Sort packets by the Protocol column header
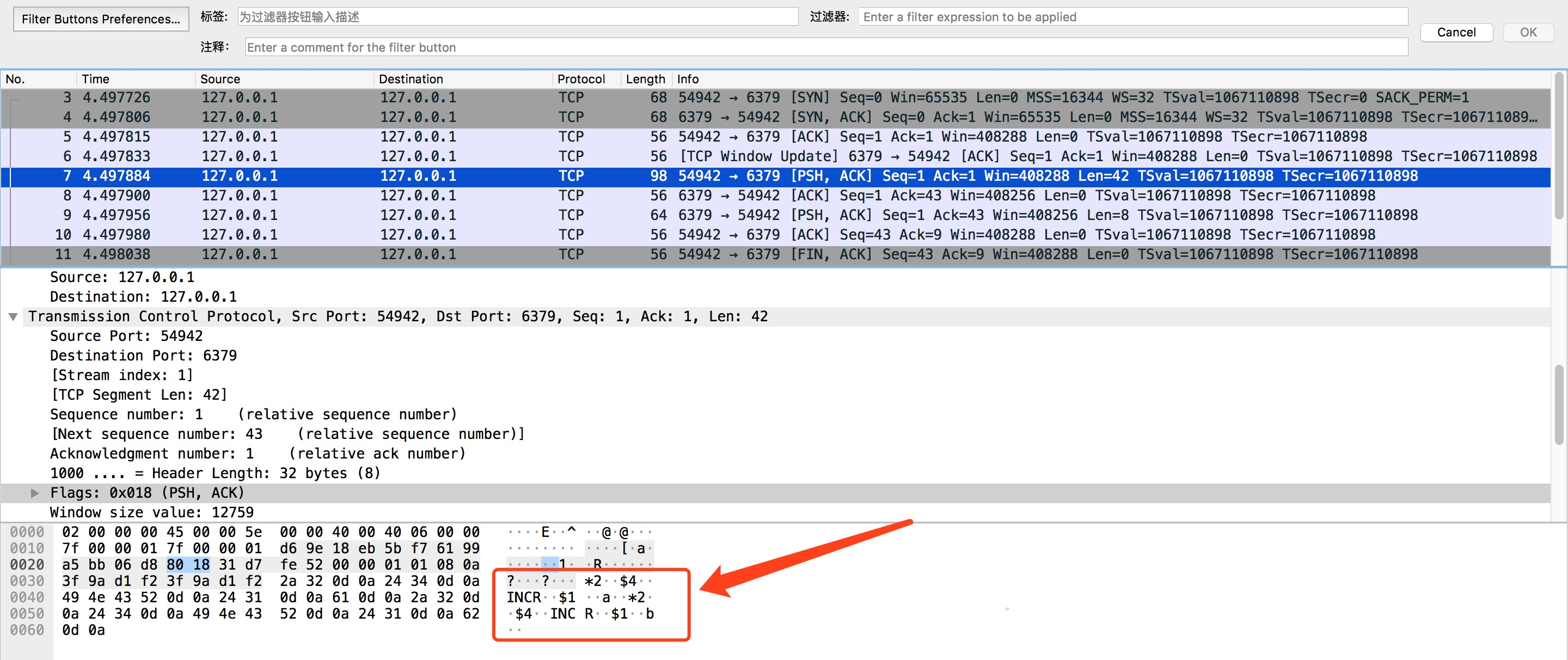 click(581, 79)
